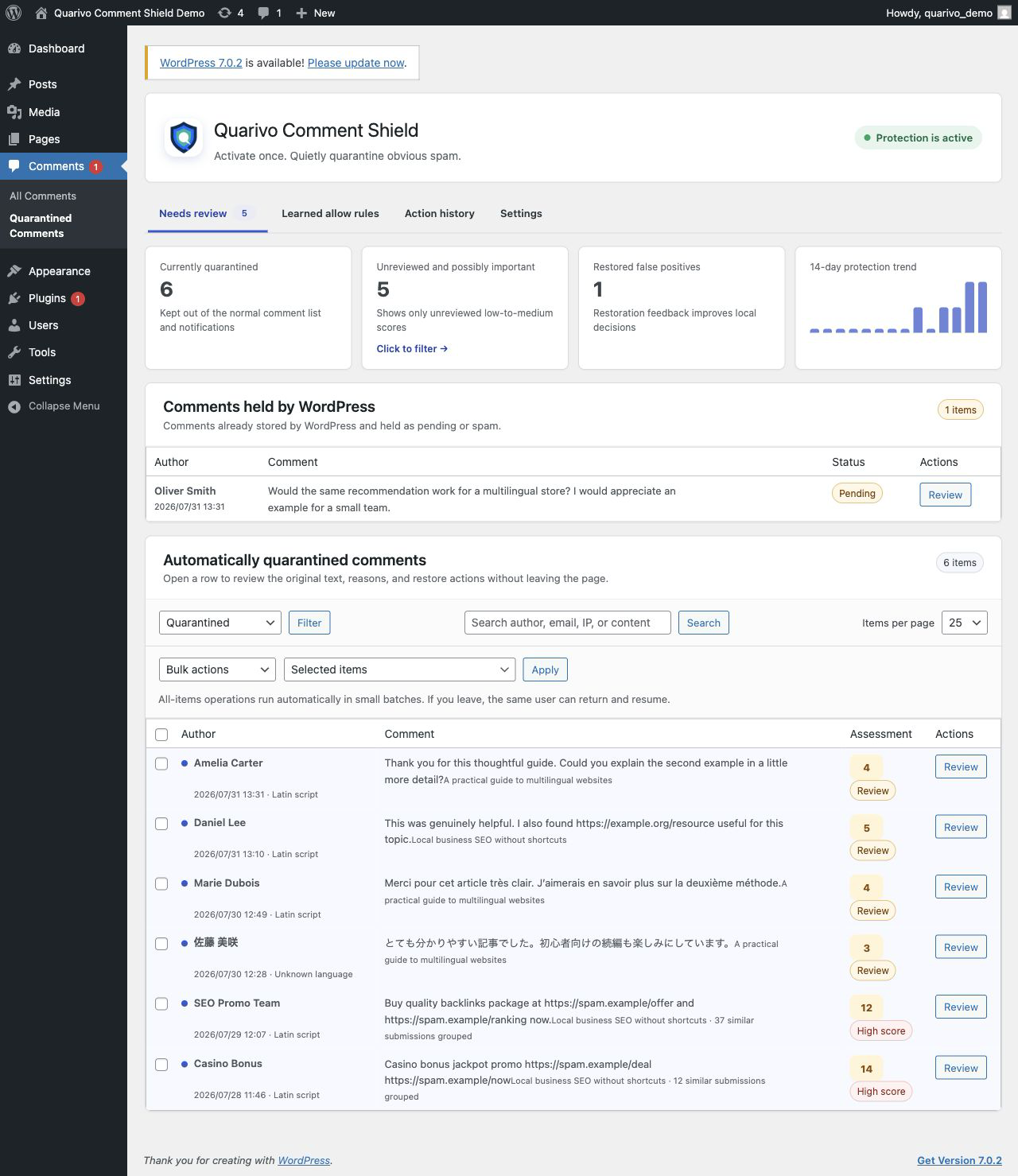Image resolution: width=1018 pixels, height=1176 pixels.
Task: Switch to Learned allow rules tab
Action: (x=330, y=213)
